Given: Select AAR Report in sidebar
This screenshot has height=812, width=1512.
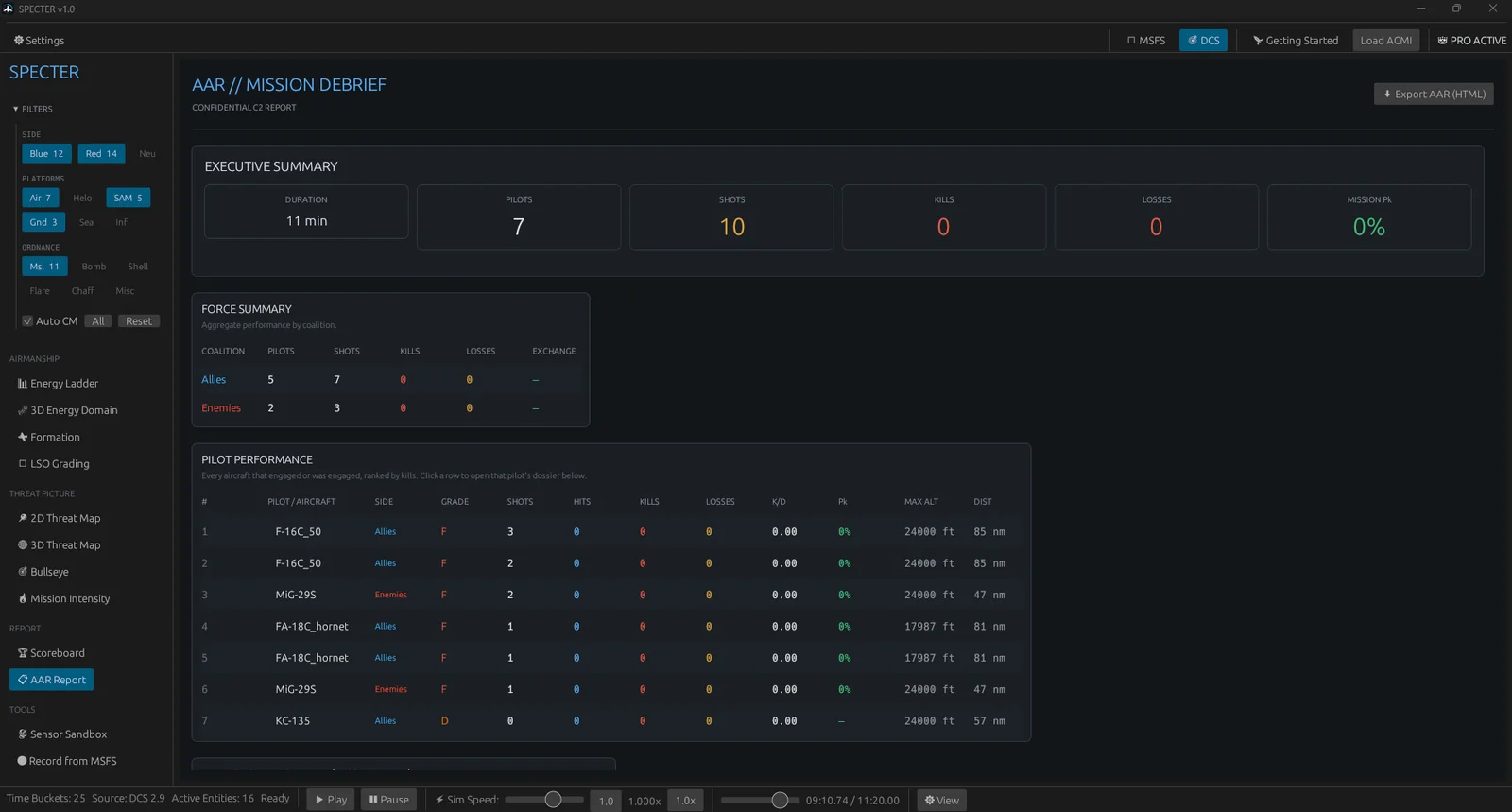Looking at the screenshot, I should [52, 680].
